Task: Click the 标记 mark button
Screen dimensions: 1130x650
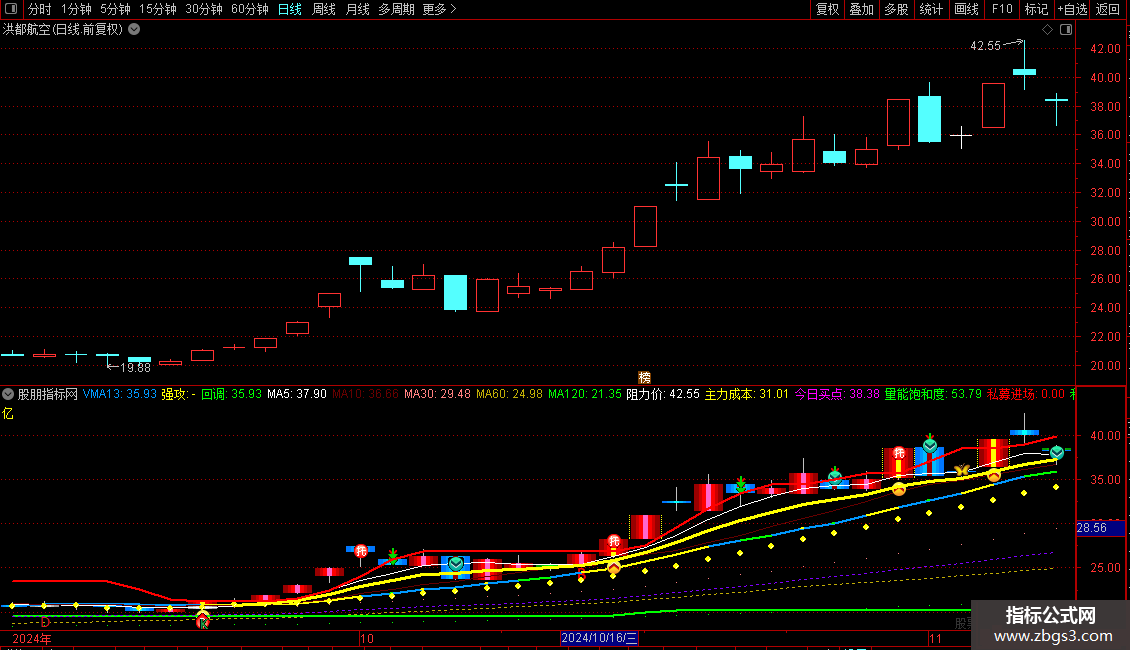Action: pyautogui.click(x=1036, y=9)
